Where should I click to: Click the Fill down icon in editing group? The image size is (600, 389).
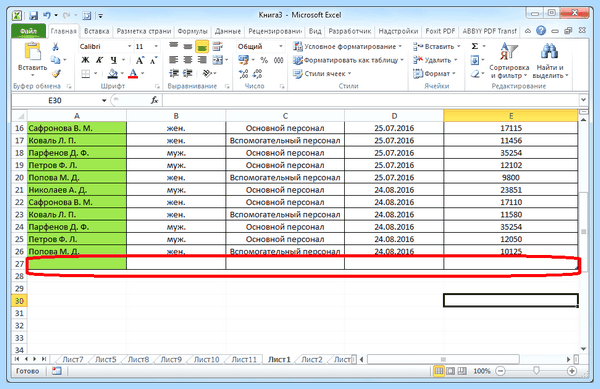[474, 60]
